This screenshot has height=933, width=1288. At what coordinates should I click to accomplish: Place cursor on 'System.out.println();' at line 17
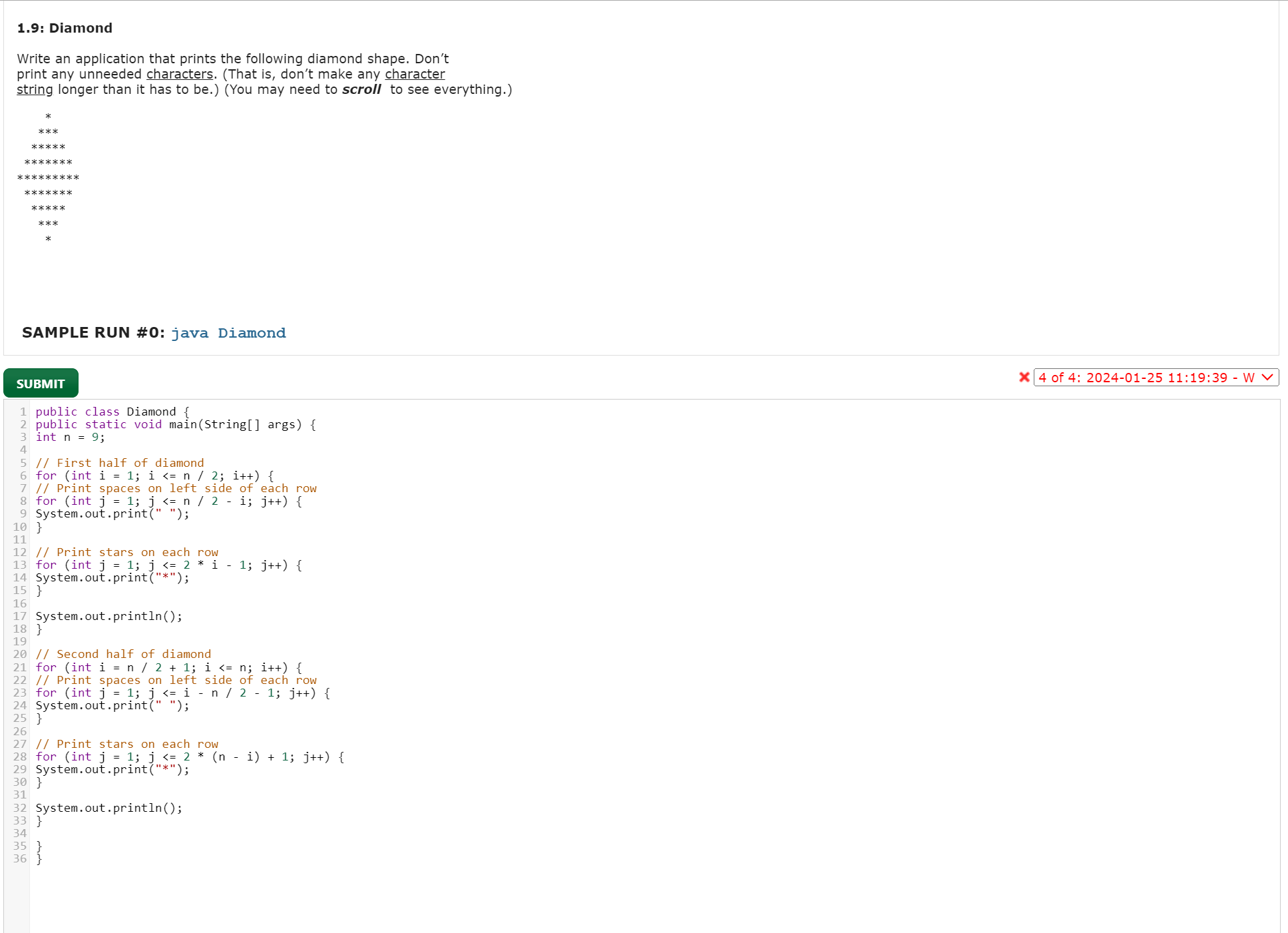coord(108,616)
